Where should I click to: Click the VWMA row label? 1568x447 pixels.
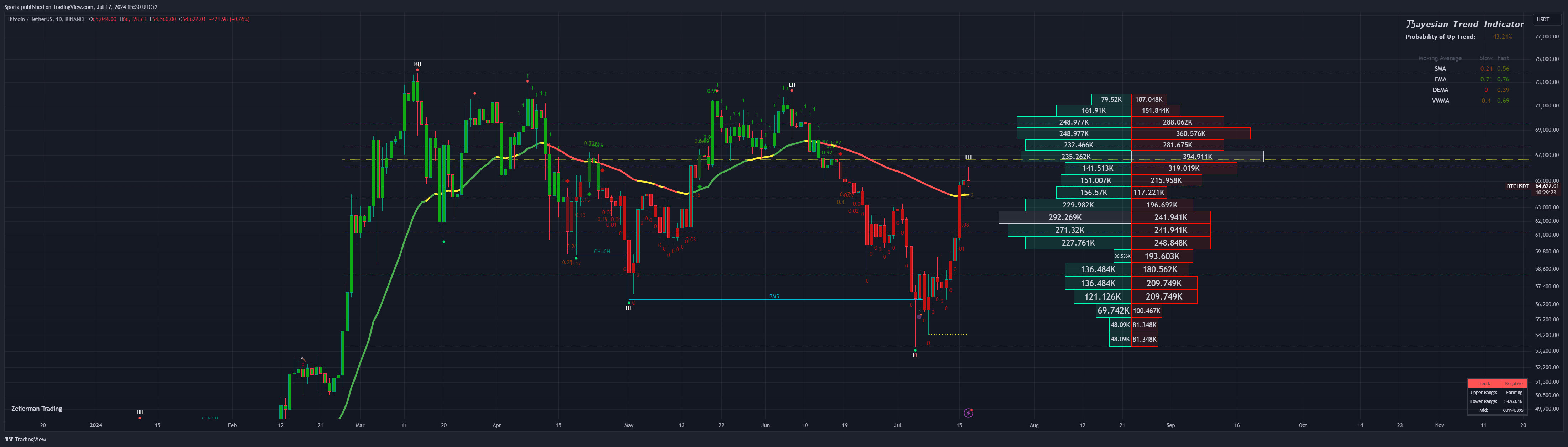[x=1440, y=100]
